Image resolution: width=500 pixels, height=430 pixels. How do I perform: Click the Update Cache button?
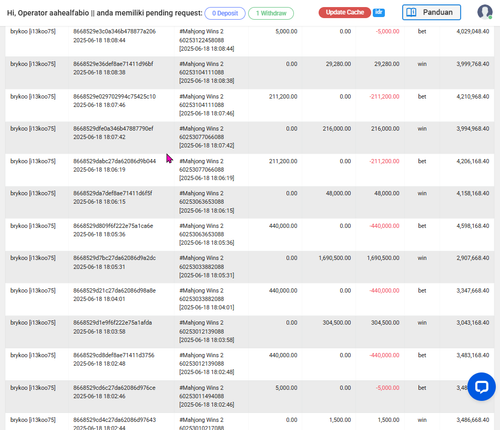tap(345, 12)
